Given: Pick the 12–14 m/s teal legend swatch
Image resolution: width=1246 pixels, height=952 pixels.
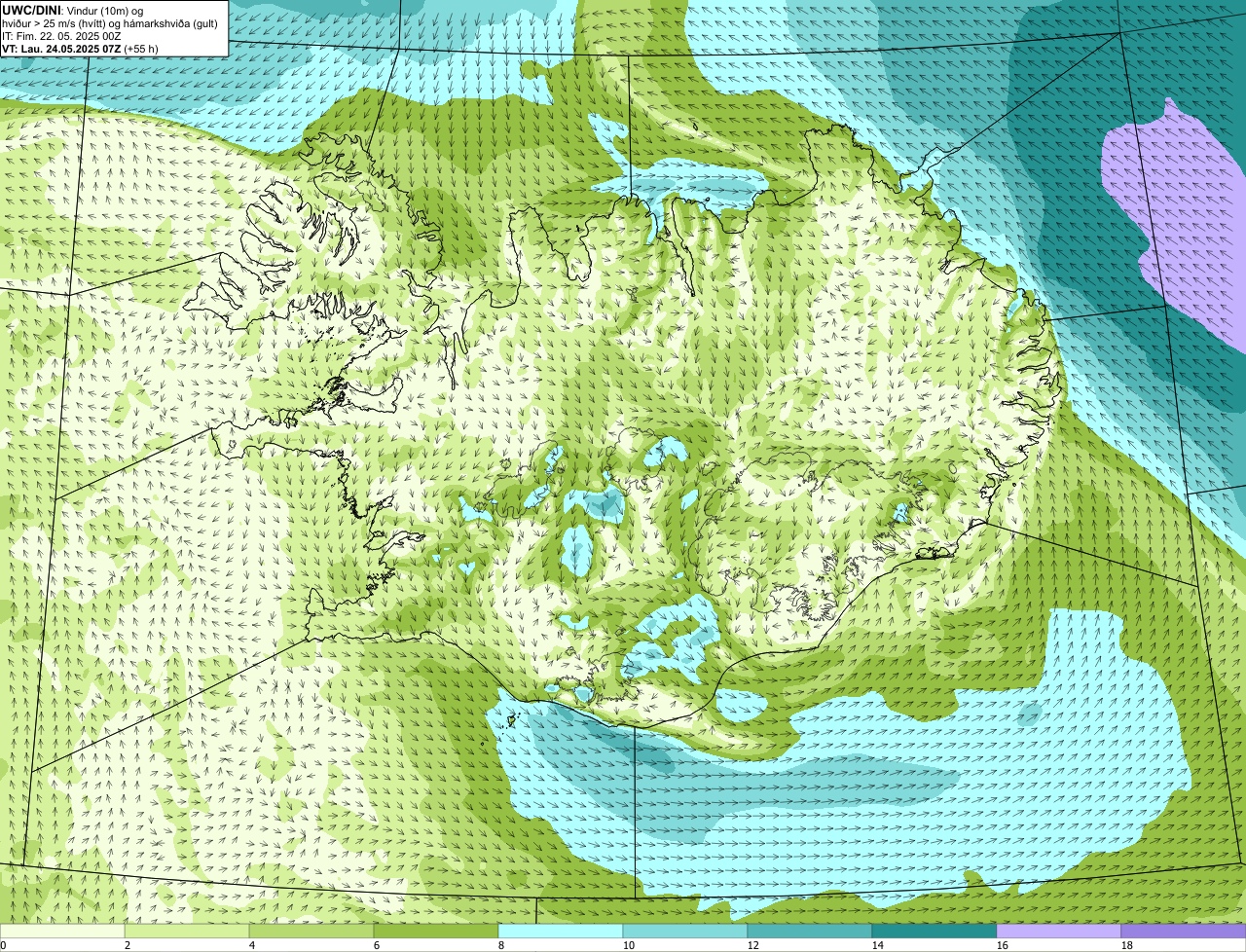Looking at the screenshot, I should 810,931.
